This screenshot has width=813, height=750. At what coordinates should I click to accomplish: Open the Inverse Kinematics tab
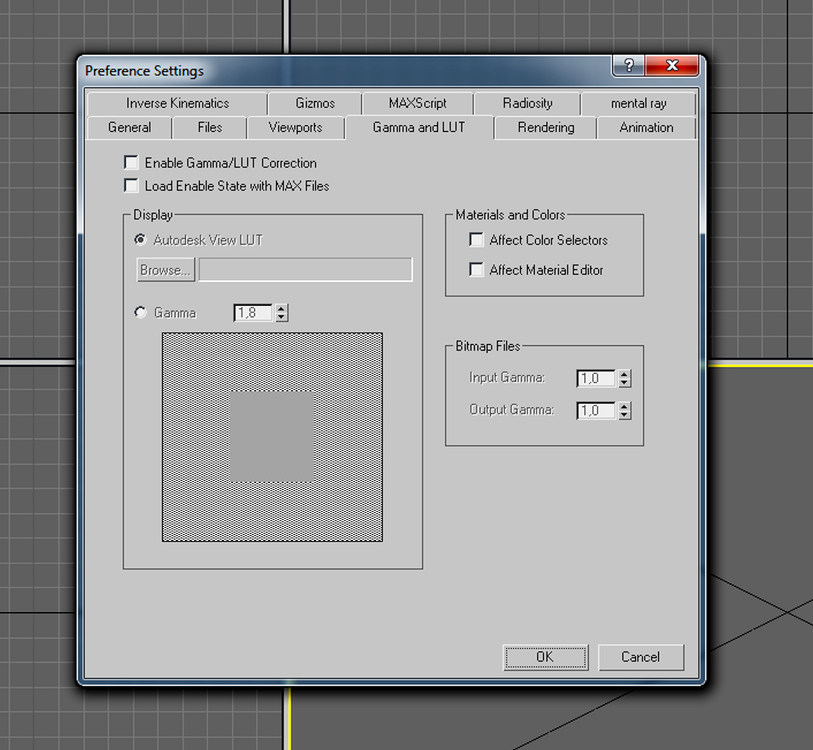click(177, 103)
